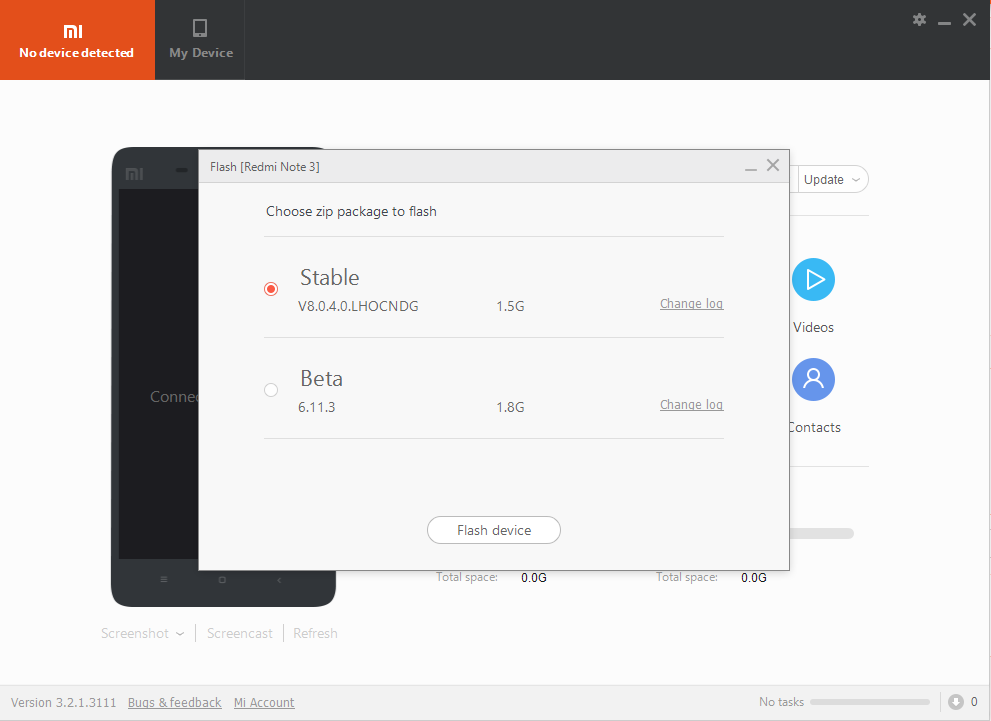Click the Videos play icon
Screen dimensions: 991x721
coord(813,279)
